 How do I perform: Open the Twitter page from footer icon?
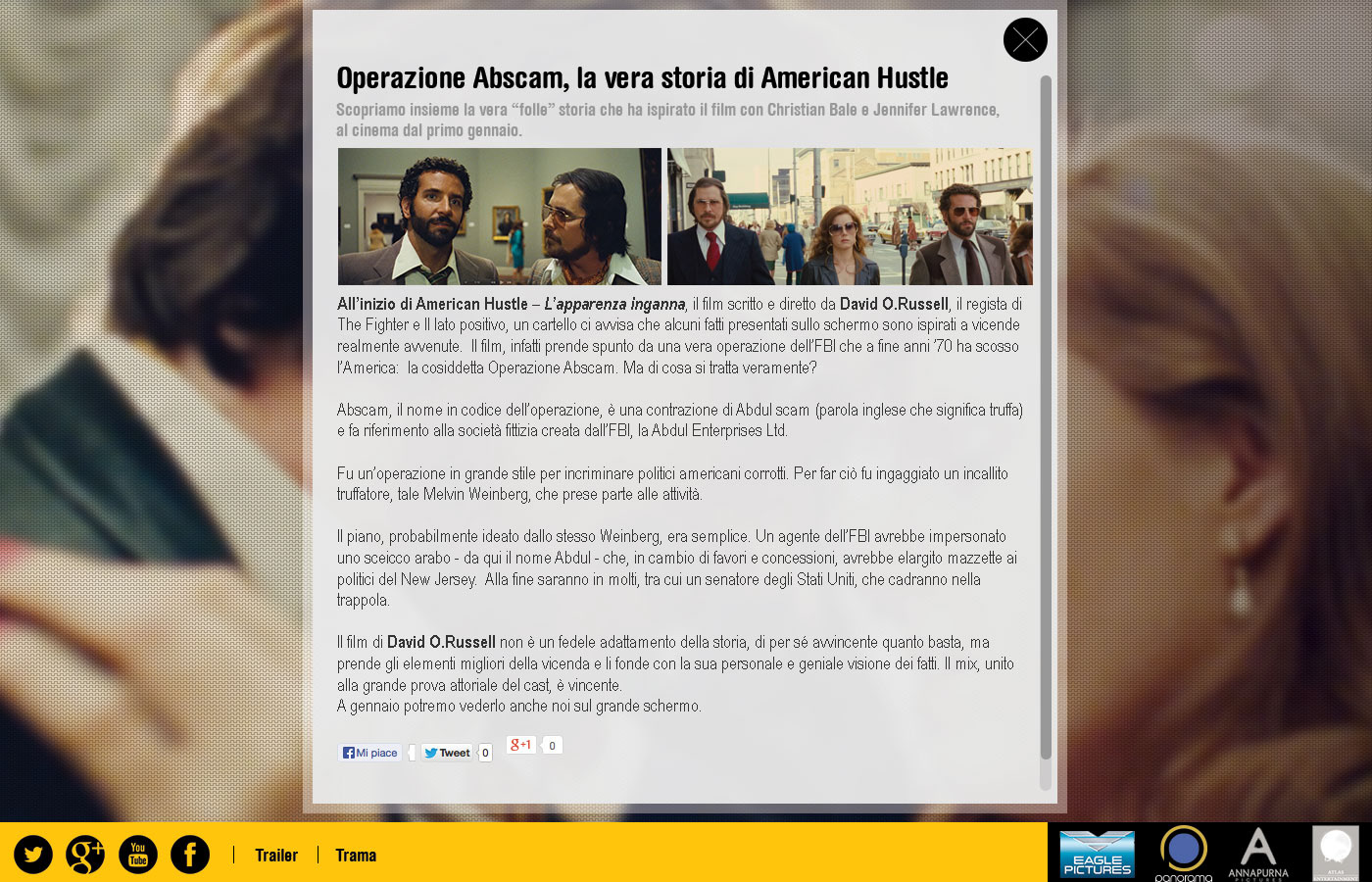tap(33, 855)
